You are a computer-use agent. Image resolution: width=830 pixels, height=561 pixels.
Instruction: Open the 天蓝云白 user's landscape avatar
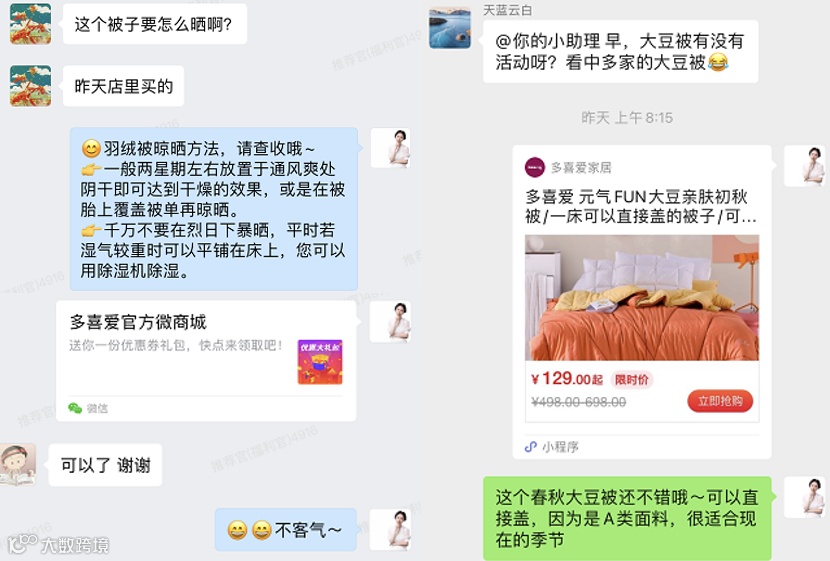449,28
